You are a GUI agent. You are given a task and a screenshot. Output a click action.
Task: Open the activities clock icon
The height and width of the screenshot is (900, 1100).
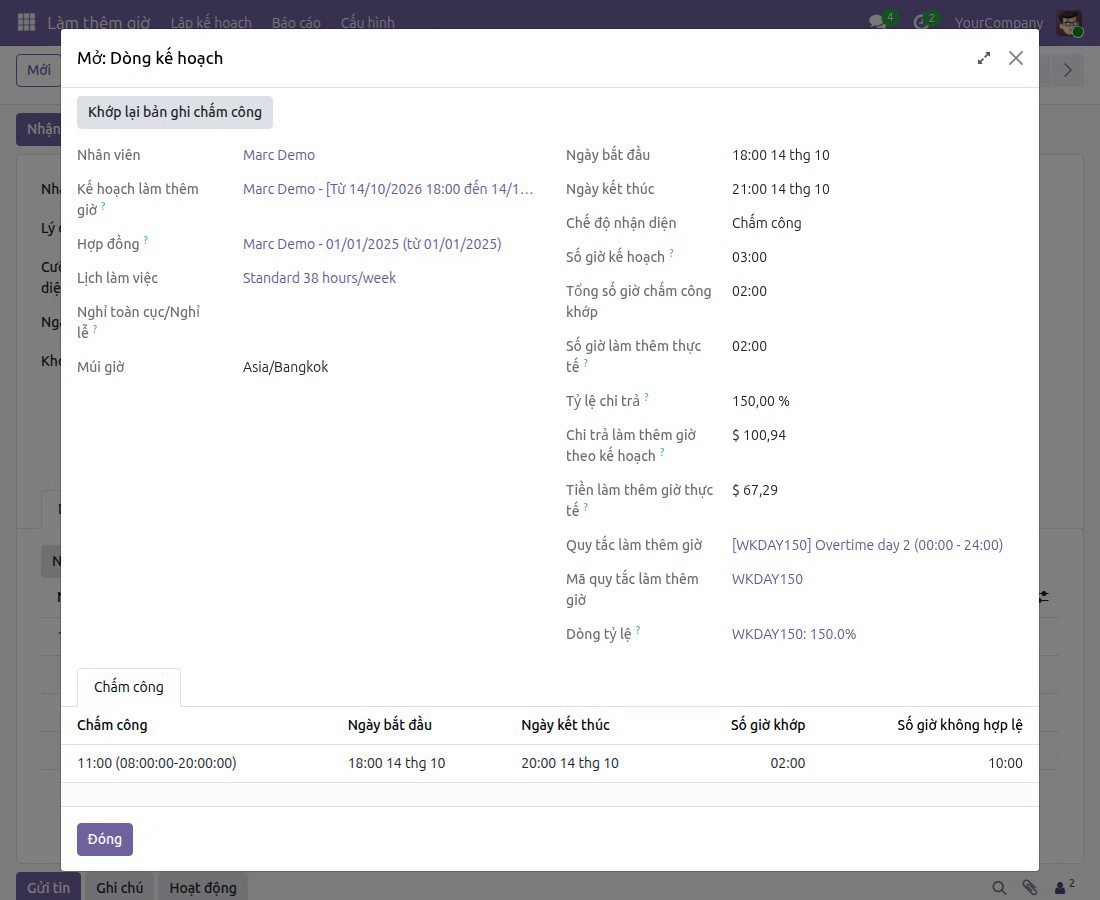(x=921, y=22)
